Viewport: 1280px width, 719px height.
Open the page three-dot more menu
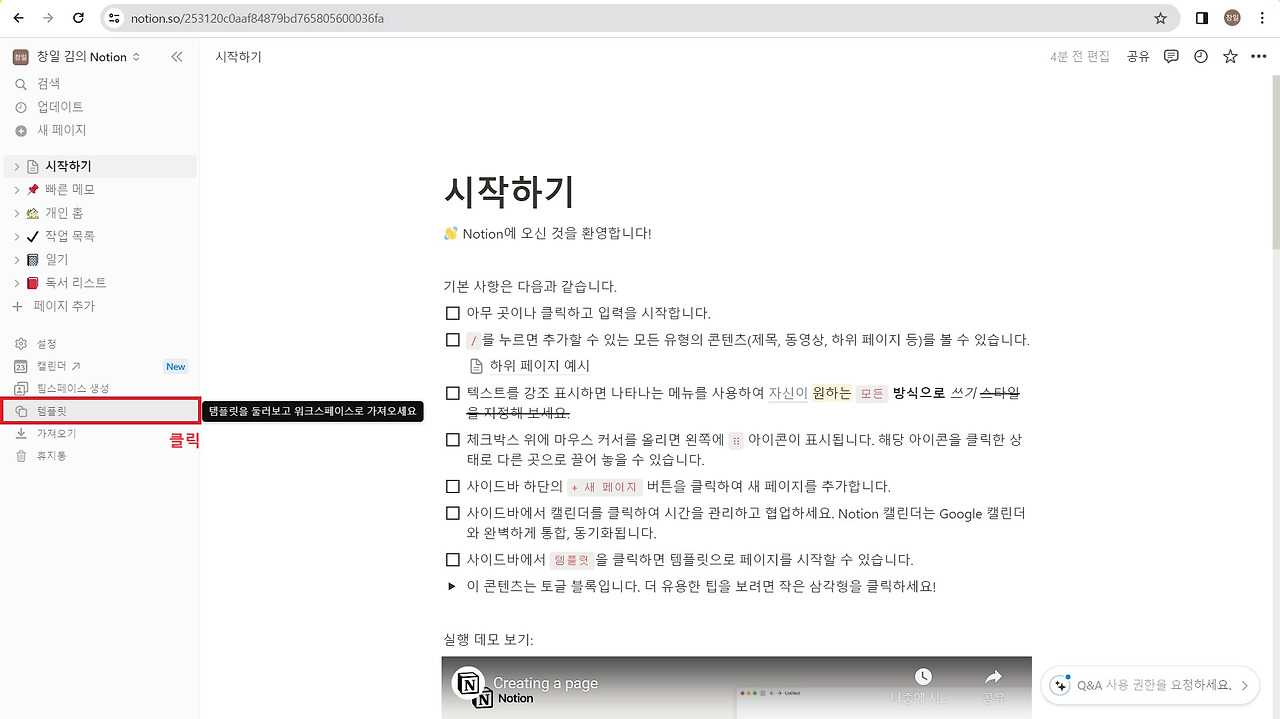point(1259,57)
